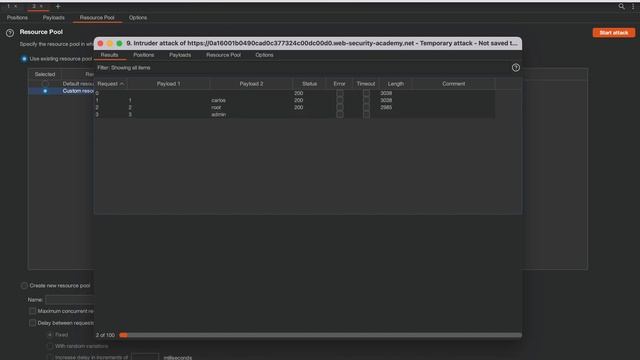The image size is (640, 360).
Task: Select result row for request 0
Action: click(x=295, y=93)
